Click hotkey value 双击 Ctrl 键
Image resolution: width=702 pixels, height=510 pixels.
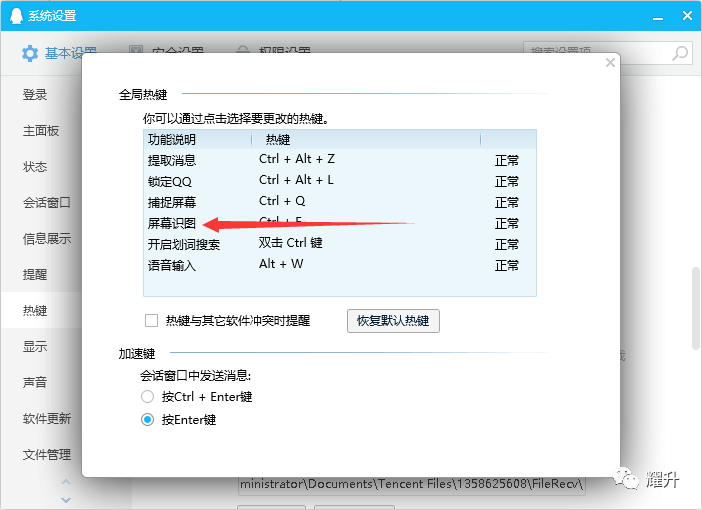(291, 243)
